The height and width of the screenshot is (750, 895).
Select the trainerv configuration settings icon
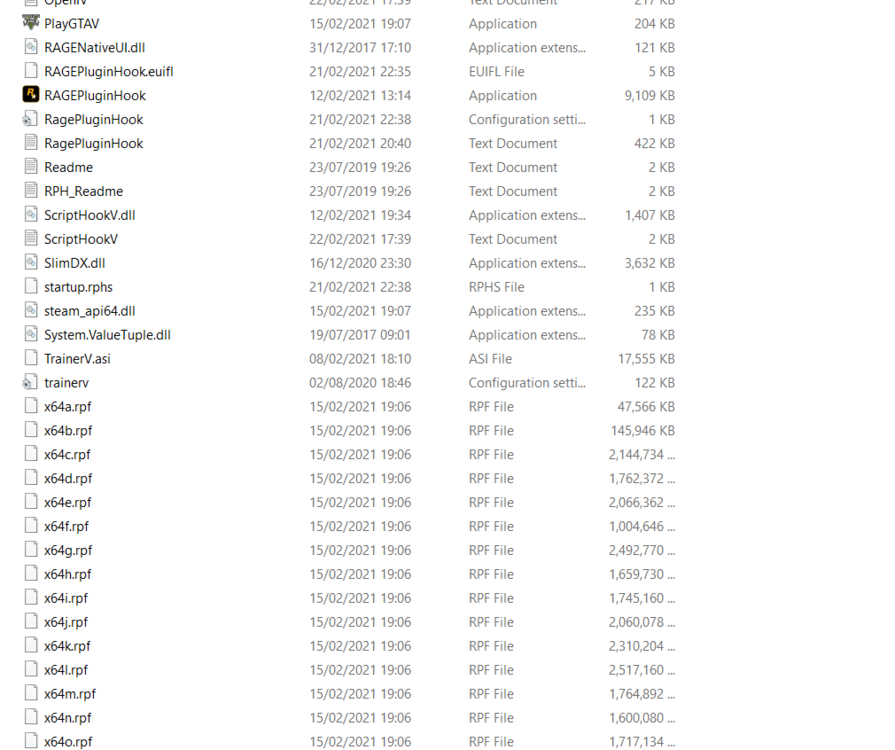point(30,382)
